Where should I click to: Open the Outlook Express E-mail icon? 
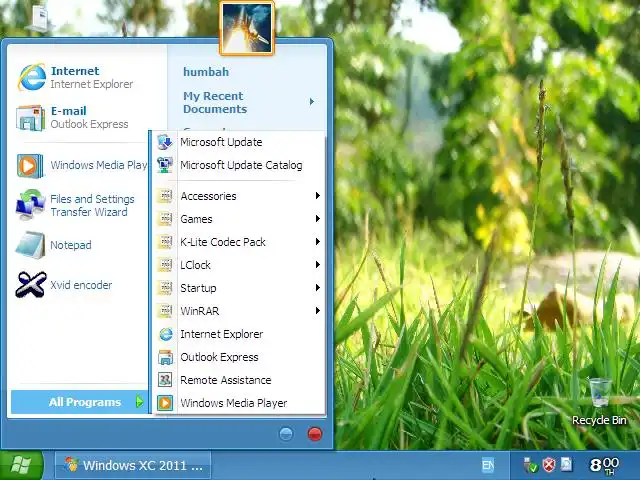pos(31,118)
